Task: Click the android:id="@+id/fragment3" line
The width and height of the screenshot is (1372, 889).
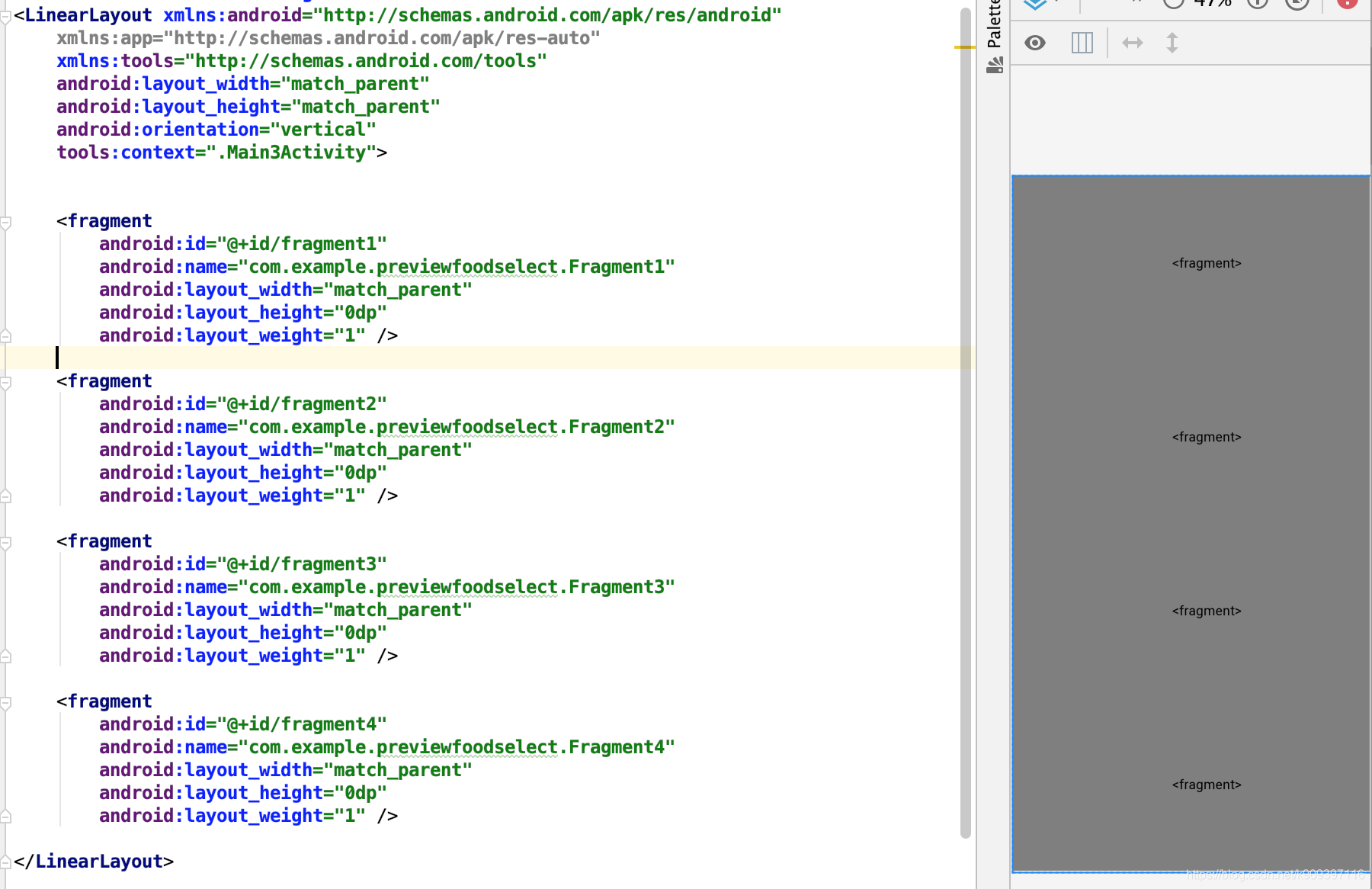Action: (x=243, y=564)
